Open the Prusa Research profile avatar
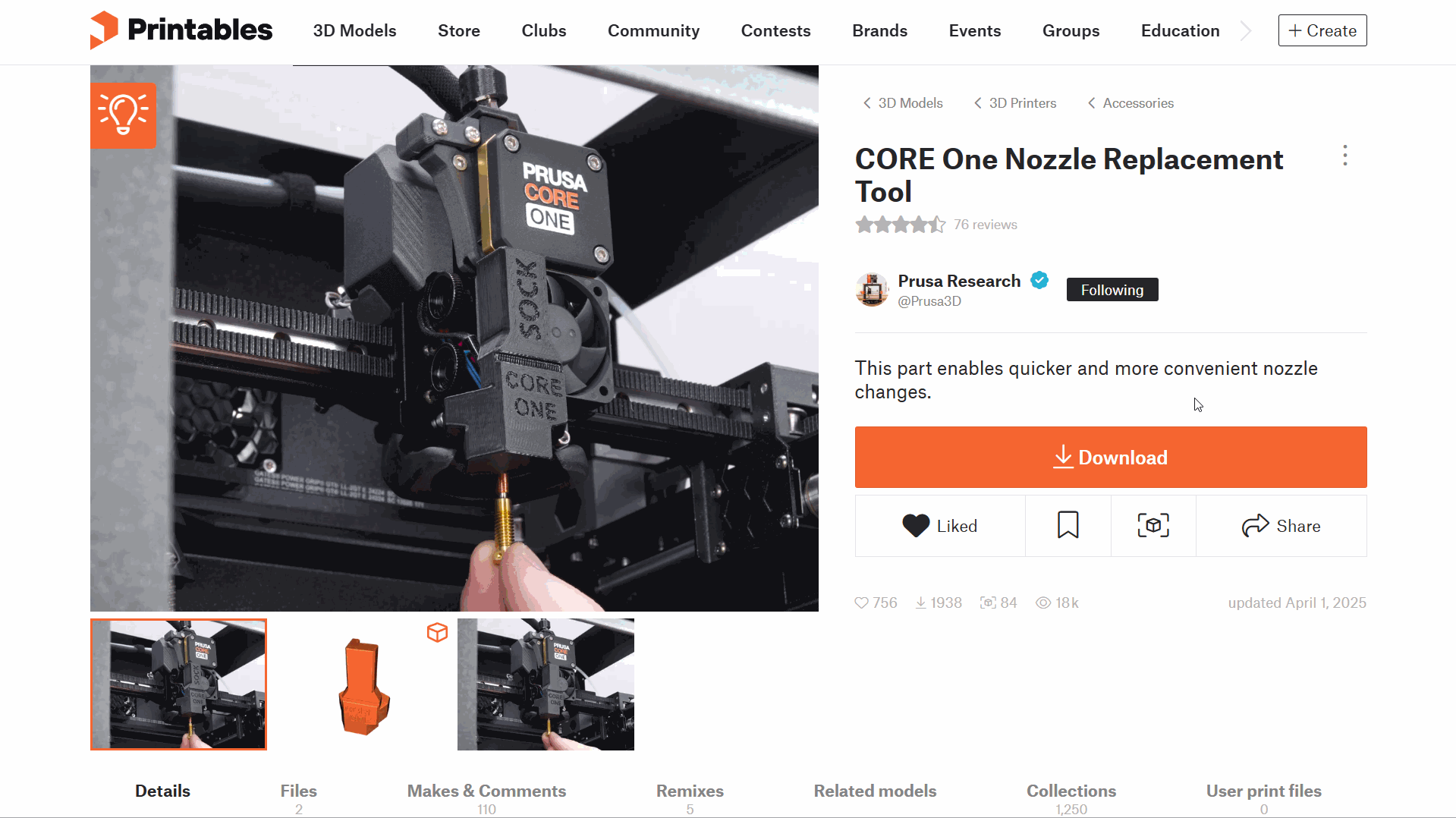This screenshot has width=1456, height=818. [x=872, y=290]
